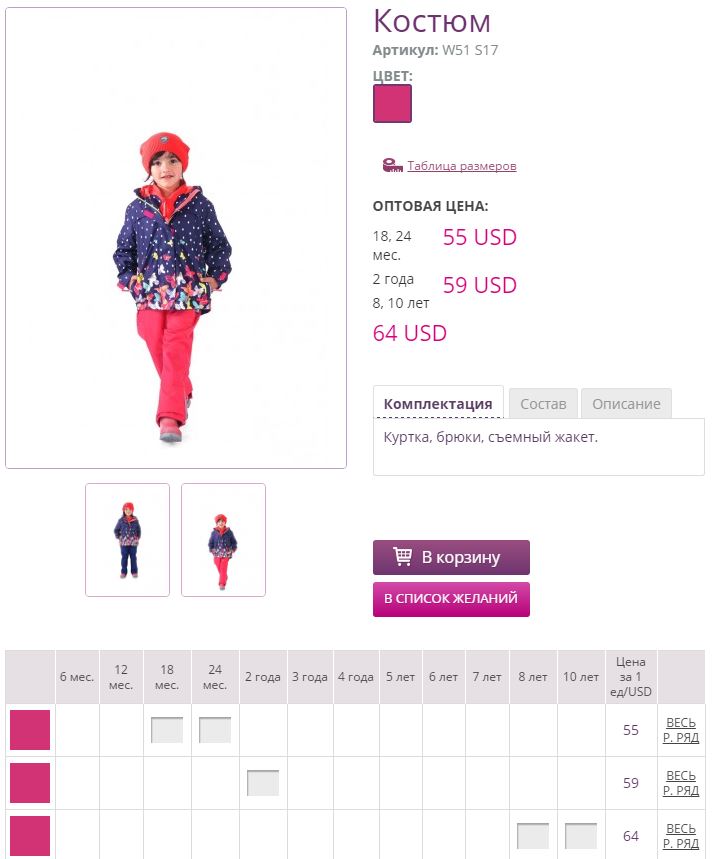712x859 pixels.
Task: Click ВЕСЬ Р. РЯД for price 59
Action: pos(681,783)
